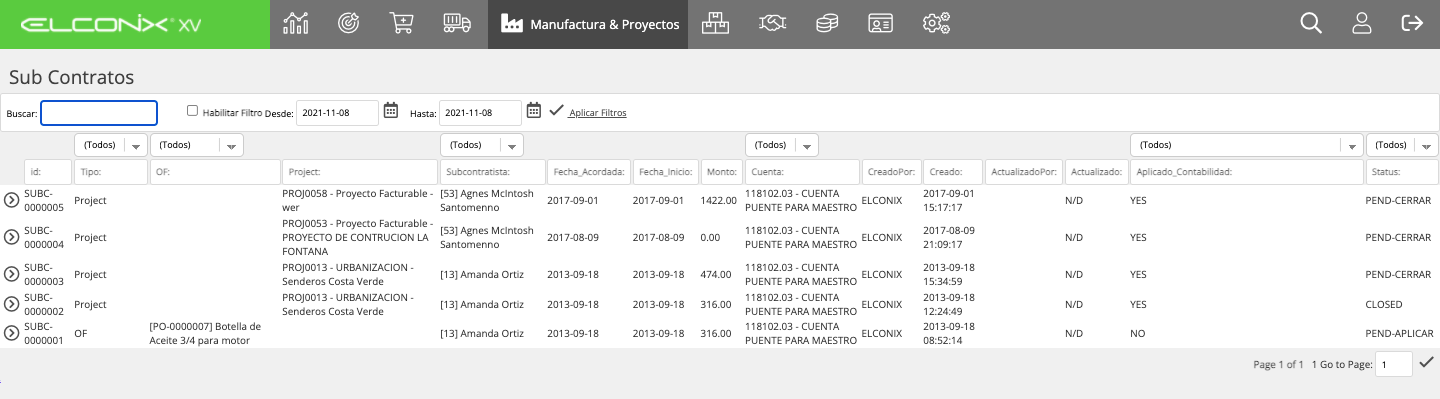Click the Project filter field
Screen dimensions: 1440x399
point(359,172)
